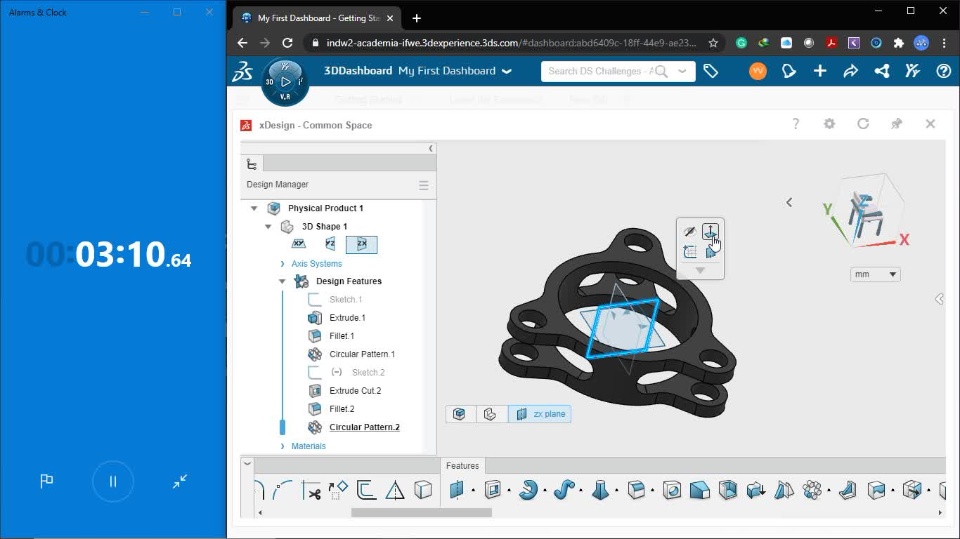The height and width of the screenshot is (539, 960).
Task: Click the sketch Mirror triangle tool
Action: click(395, 490)
